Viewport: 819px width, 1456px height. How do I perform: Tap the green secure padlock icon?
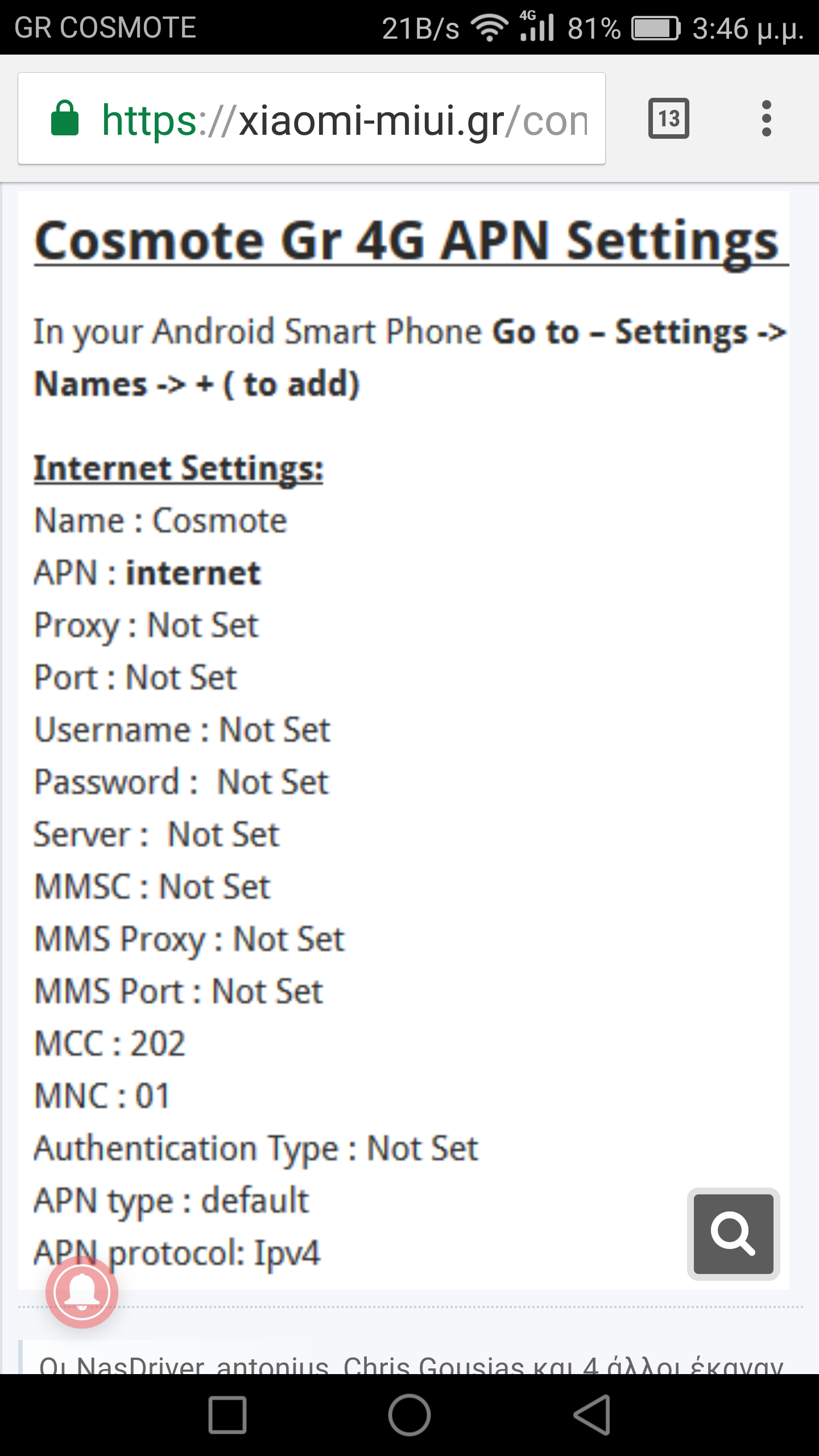[65, 118]
